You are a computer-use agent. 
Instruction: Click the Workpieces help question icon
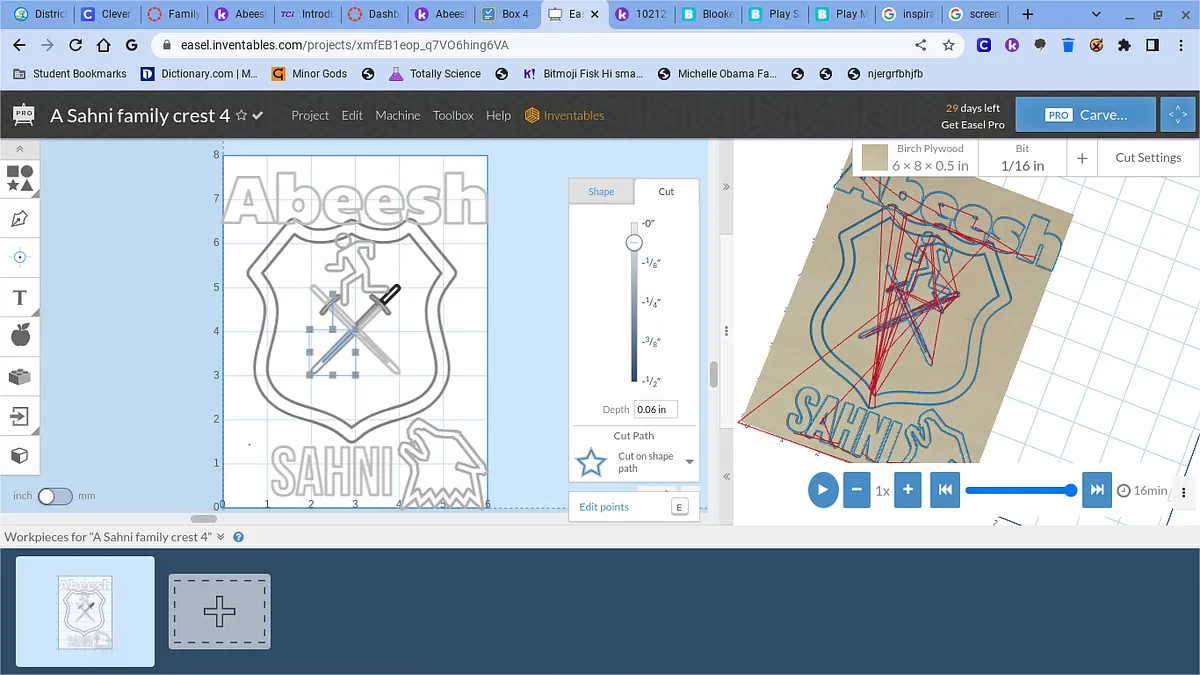pos(239,537)
